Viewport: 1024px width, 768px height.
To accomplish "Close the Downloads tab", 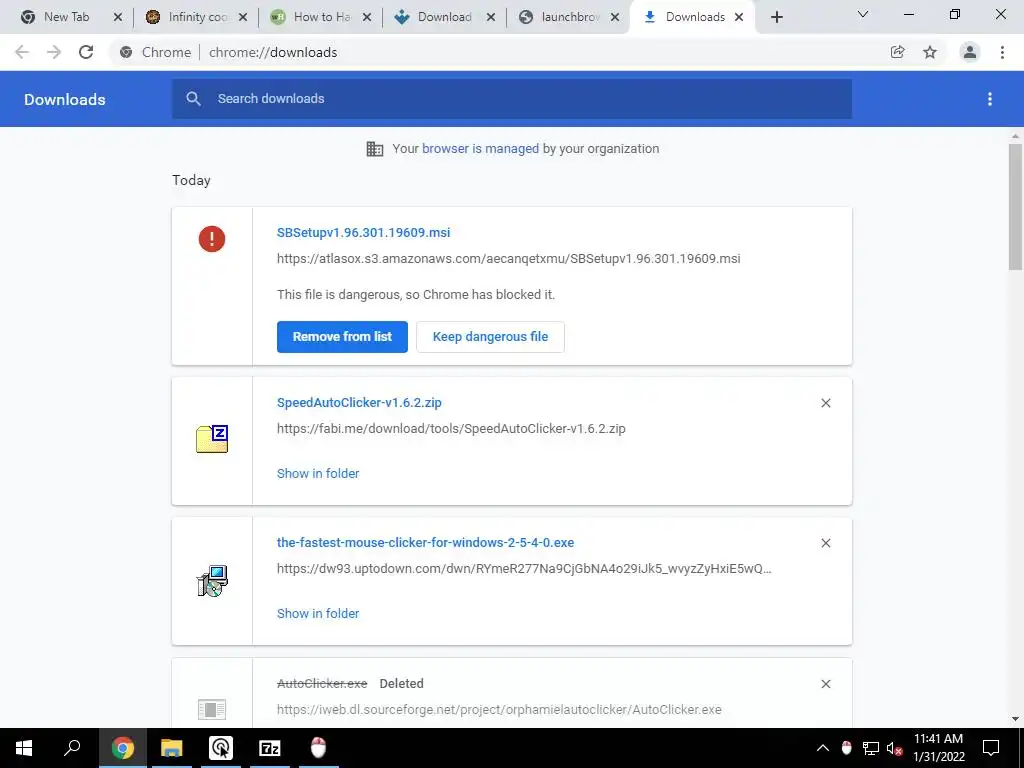I will tap(739, 17).
